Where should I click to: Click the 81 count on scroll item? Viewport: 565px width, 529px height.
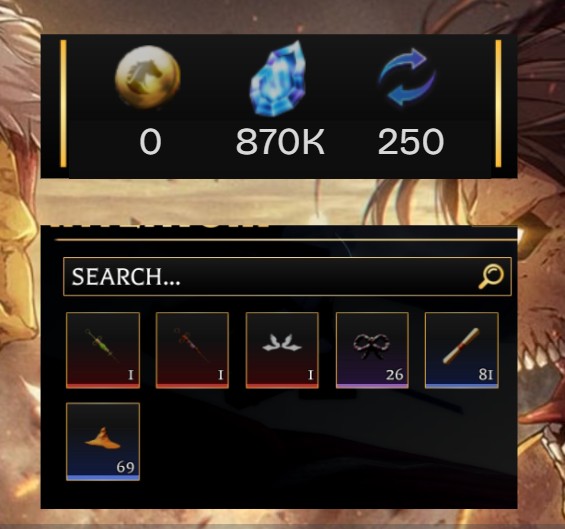486,375
